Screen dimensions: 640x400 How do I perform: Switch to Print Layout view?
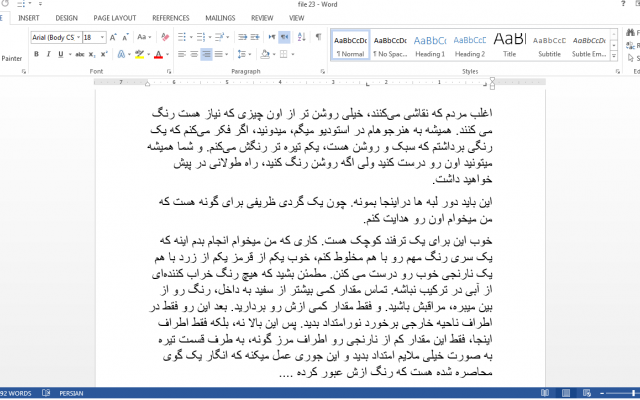[x=566, y=393]
